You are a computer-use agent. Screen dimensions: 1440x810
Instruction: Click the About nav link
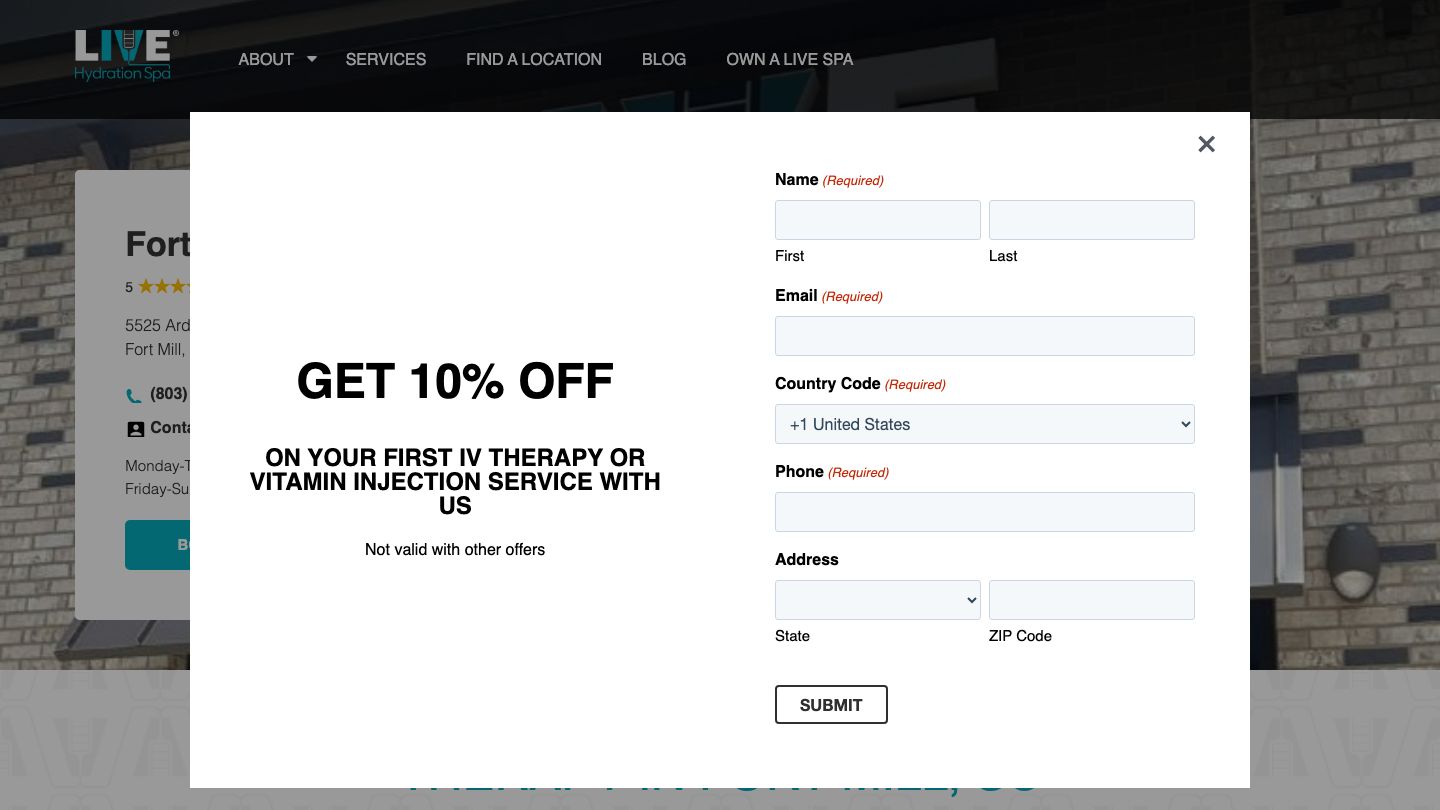(x=266, y=59)
